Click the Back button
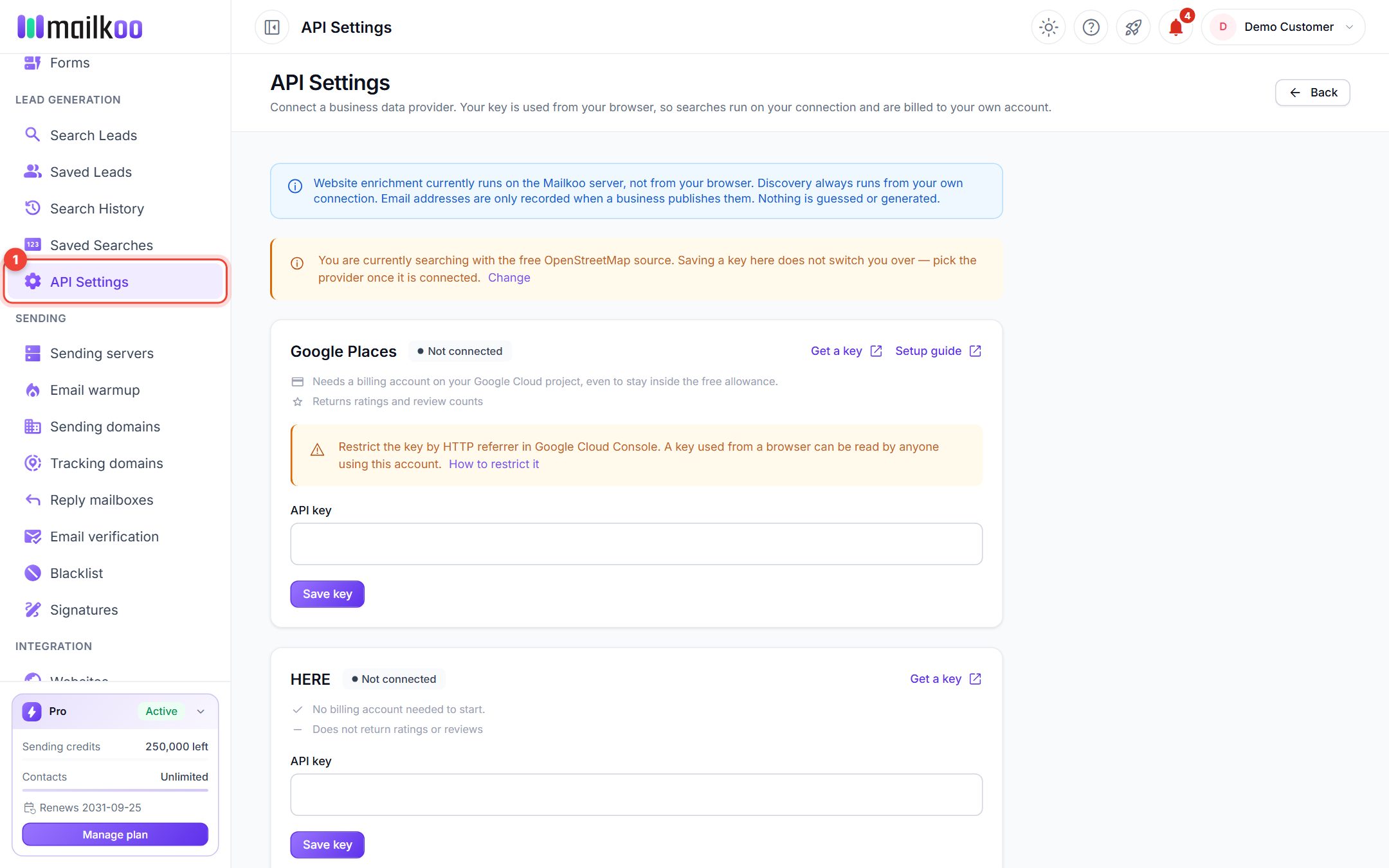The width and height of the screenshot is (1389, 868). click(x=1312, y=93)
